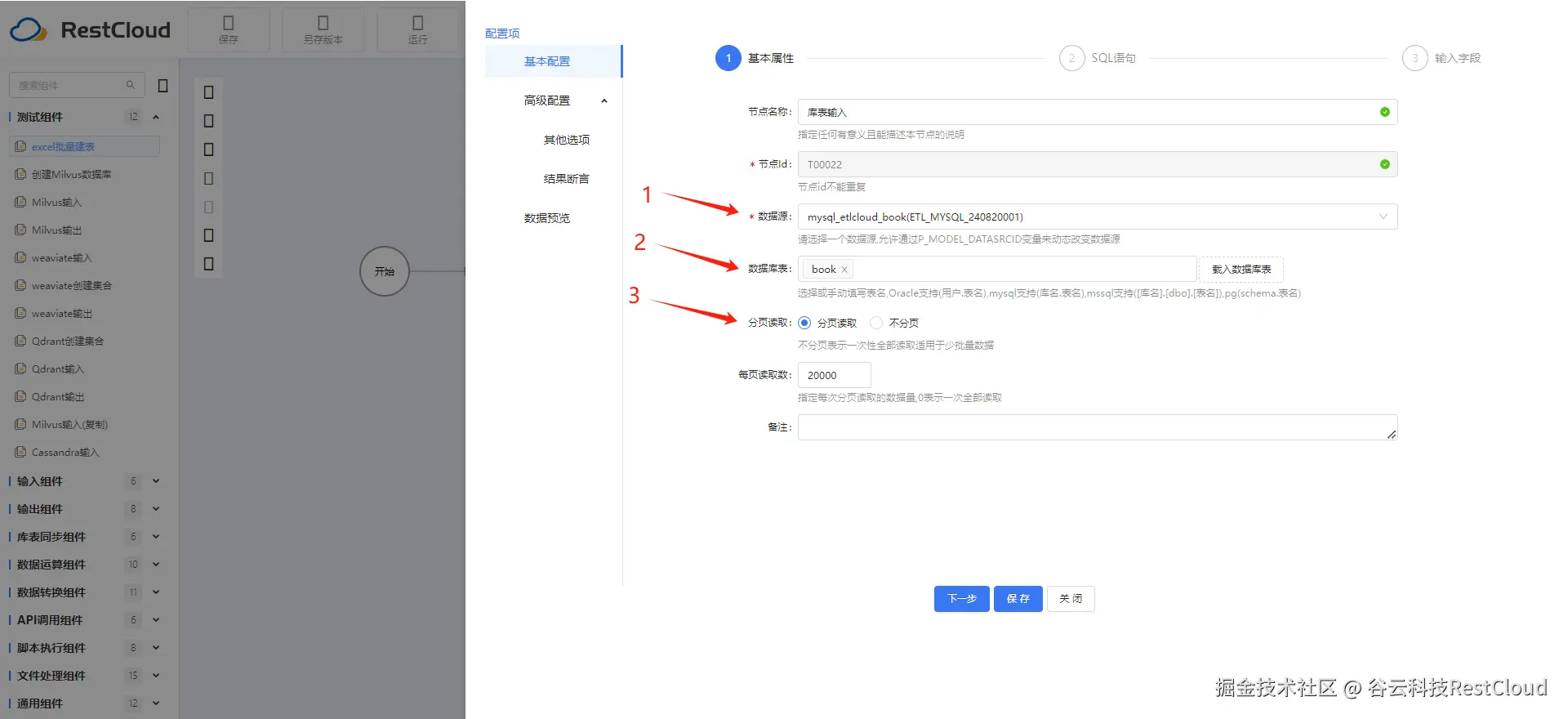Click the icon beside Qdrant输出
The image size is (1568, 719).
(20, 396)
